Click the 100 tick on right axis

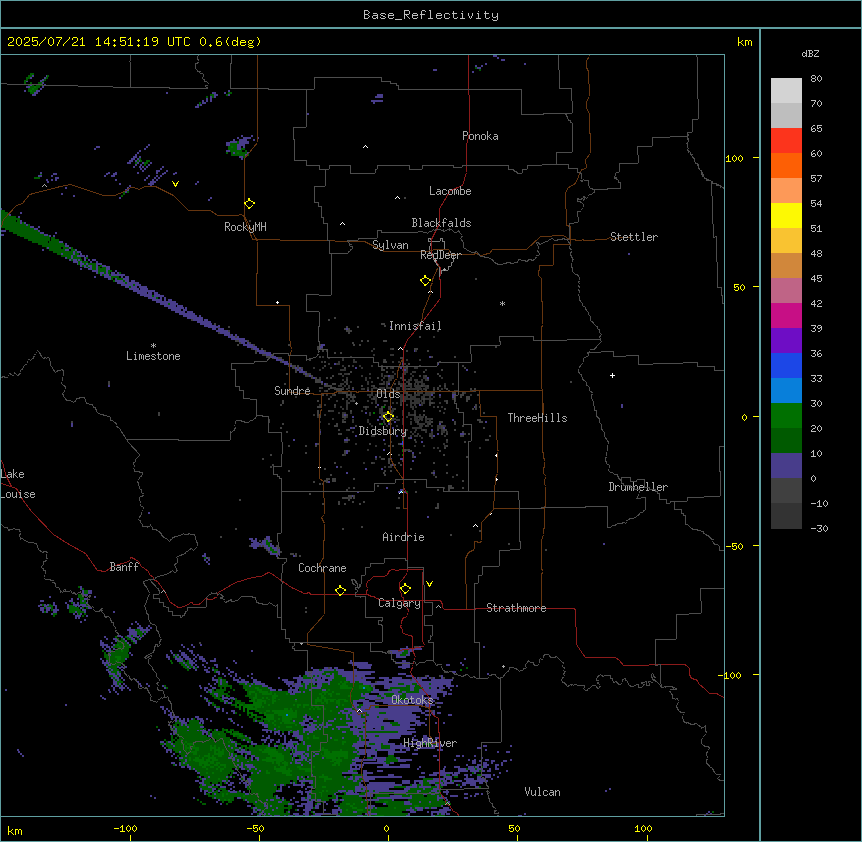point(734,158)
